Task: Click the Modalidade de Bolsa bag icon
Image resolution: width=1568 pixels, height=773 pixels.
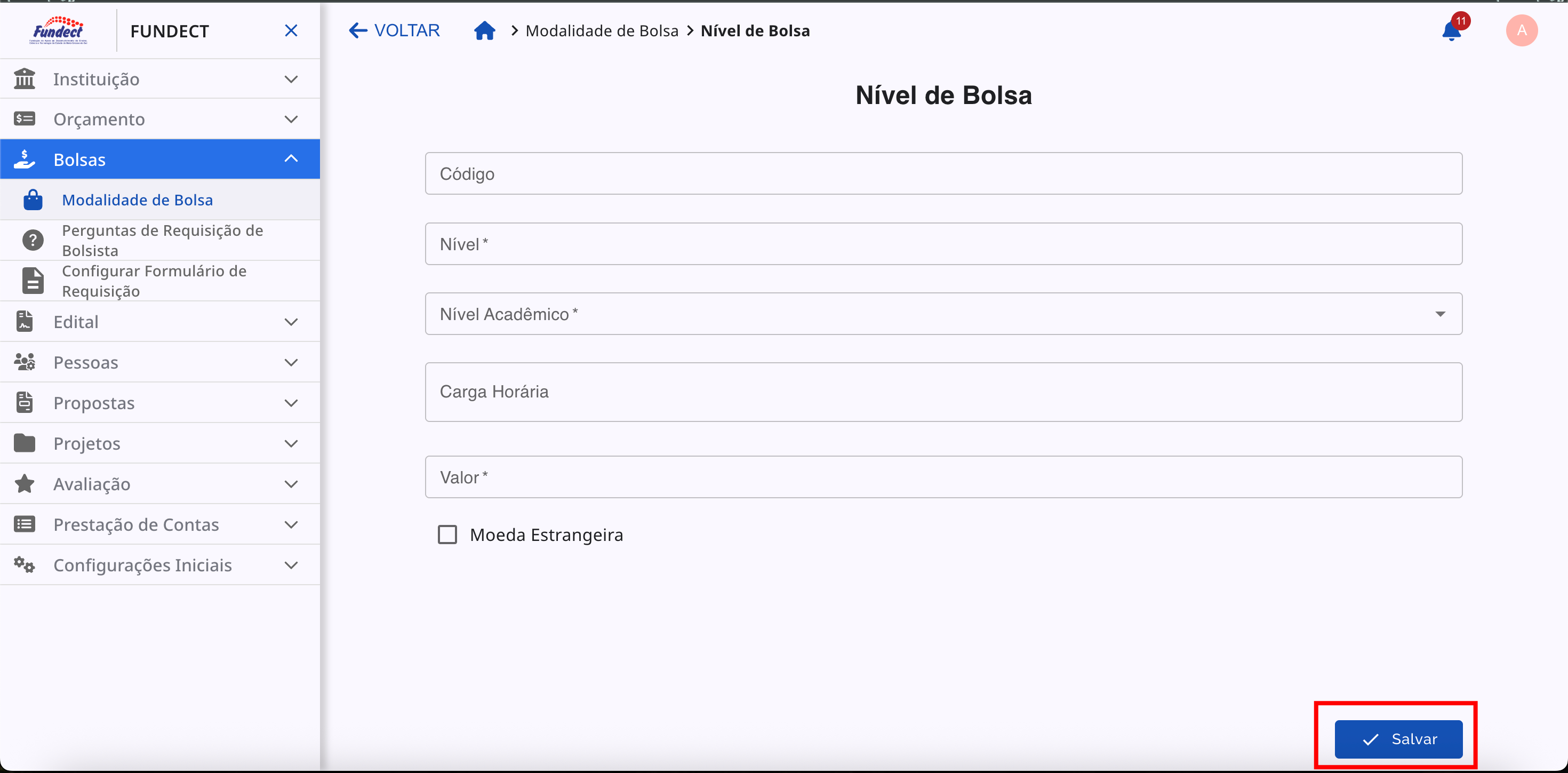Action: point(32,200)
